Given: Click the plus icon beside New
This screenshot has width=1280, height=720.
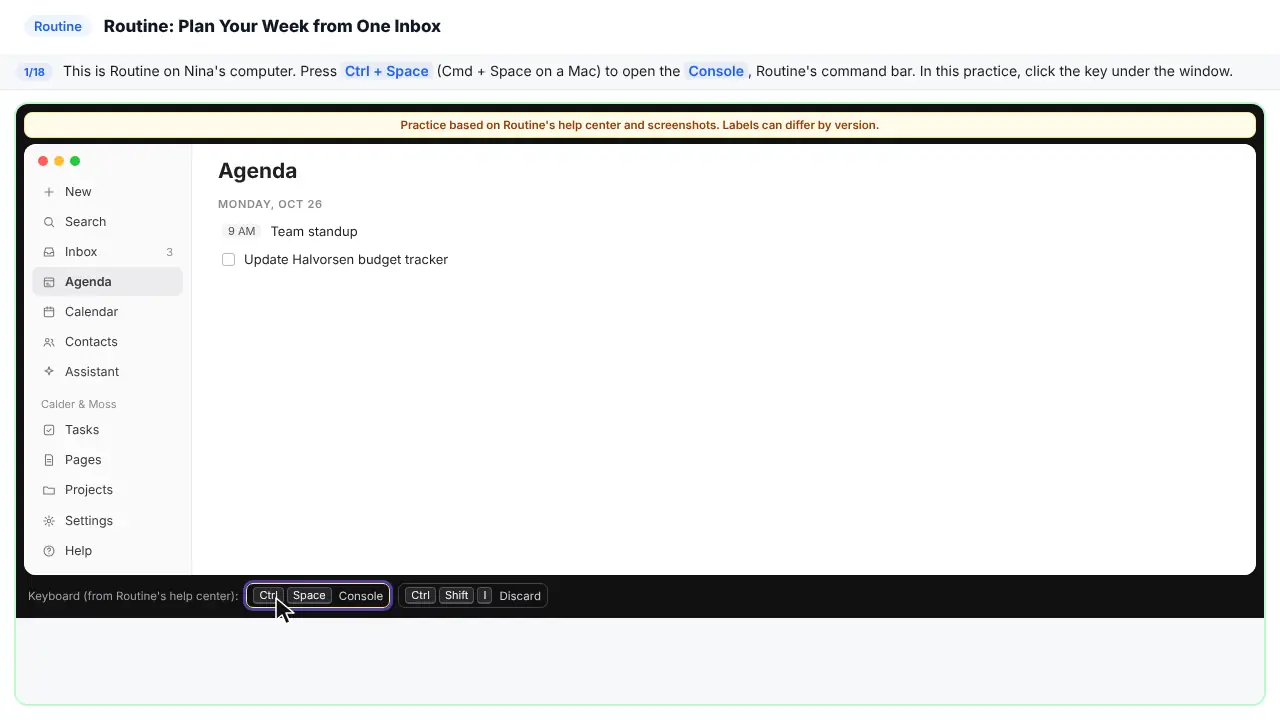Looking at the screenshot, I should click(x=49, y=192).
